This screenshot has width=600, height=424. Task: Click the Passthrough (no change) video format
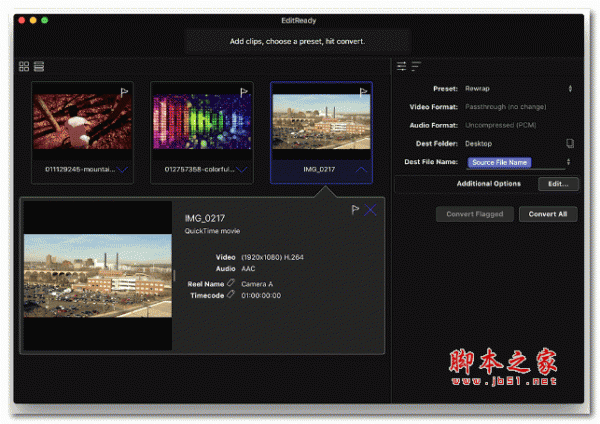[x=505, y=107]
